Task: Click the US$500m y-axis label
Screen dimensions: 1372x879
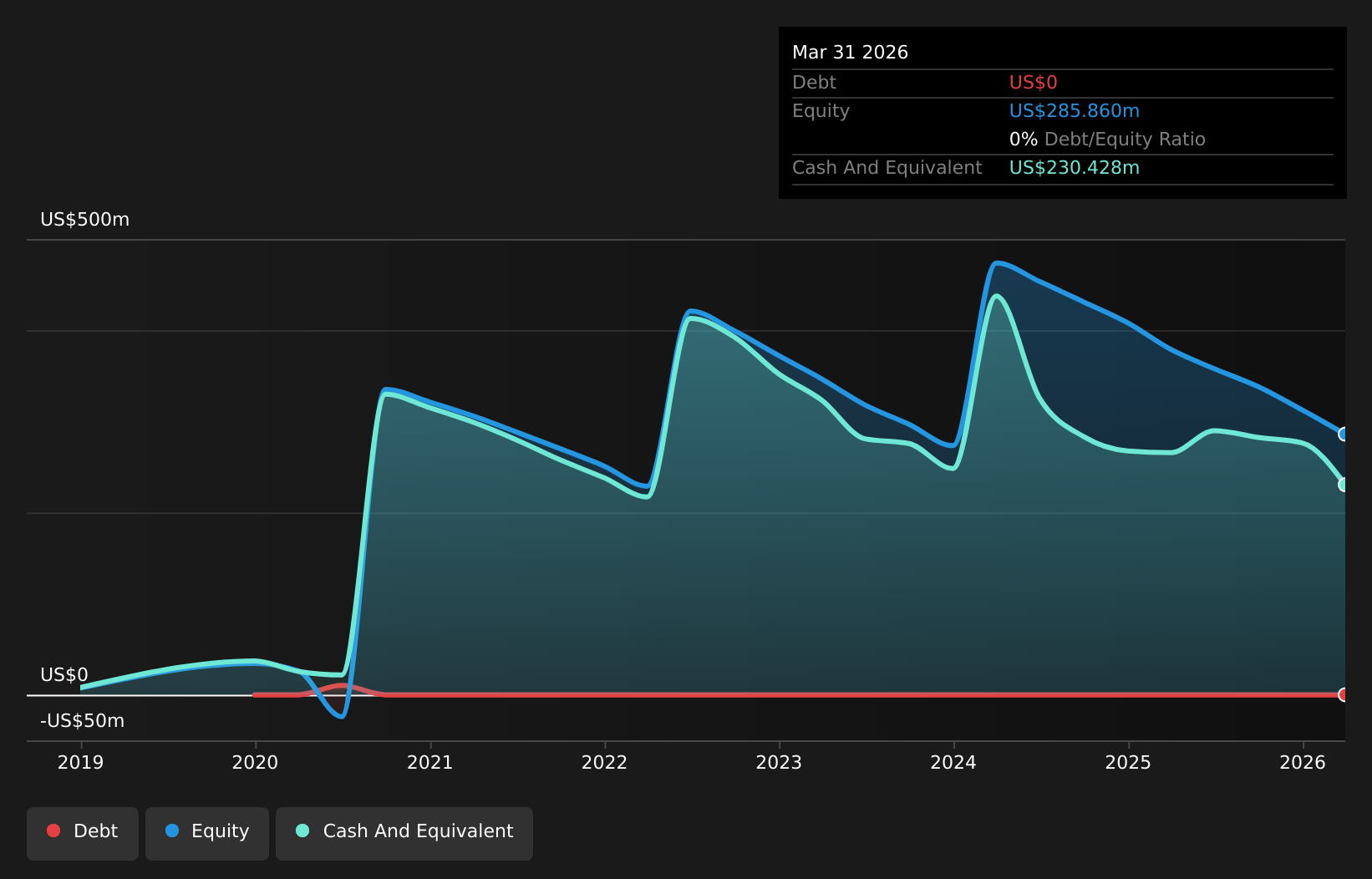Action: [x=84, y=220]
